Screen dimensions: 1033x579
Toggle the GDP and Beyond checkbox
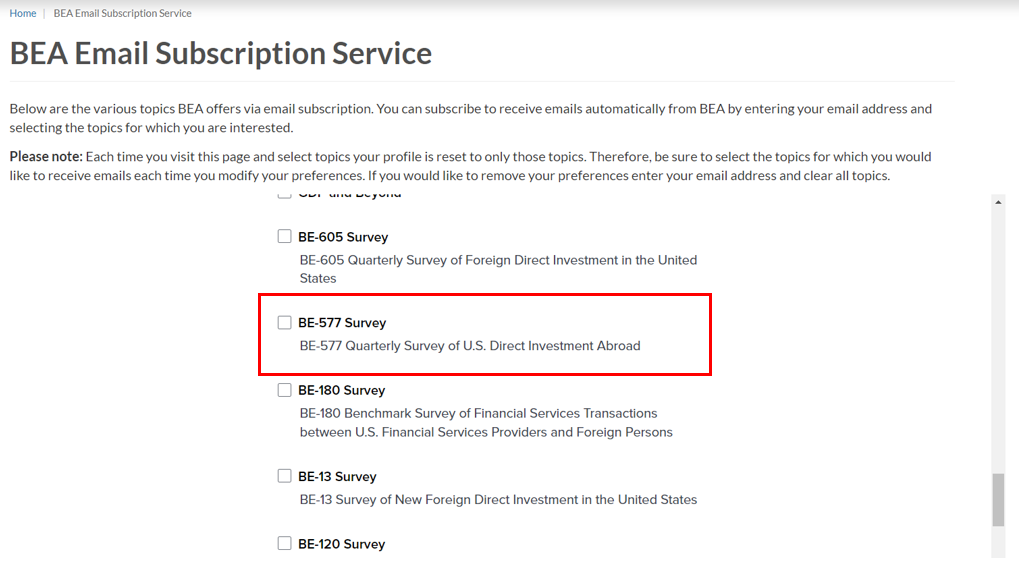(x=285, y=192)
